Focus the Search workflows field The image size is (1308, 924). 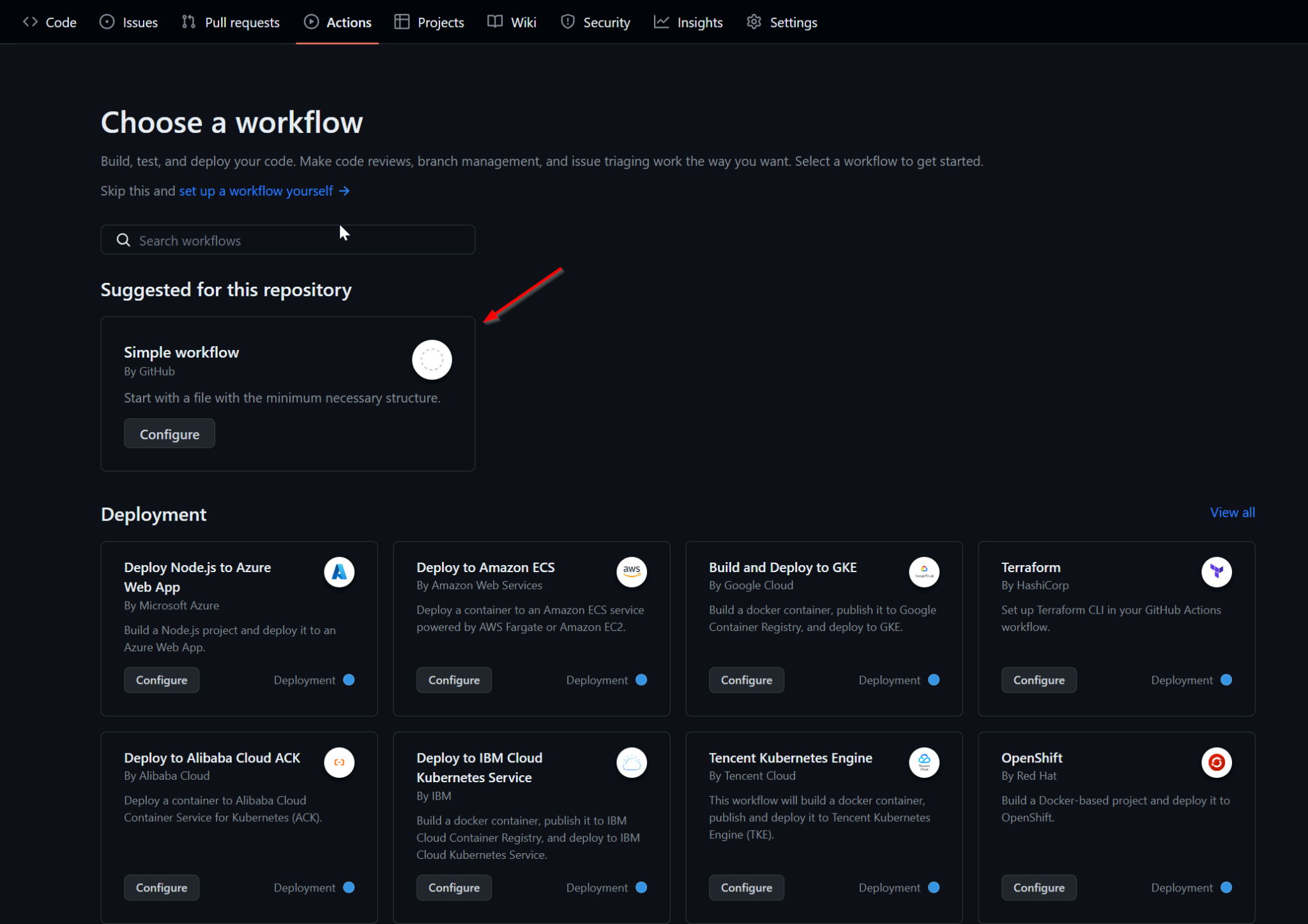coord(288,240)
